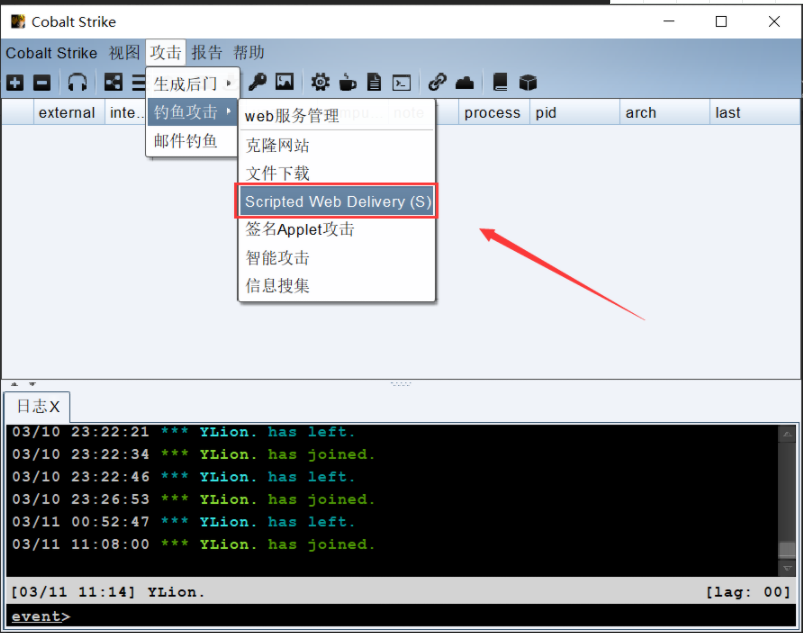Click the coffee cup Java applet icon

point(347,82)
